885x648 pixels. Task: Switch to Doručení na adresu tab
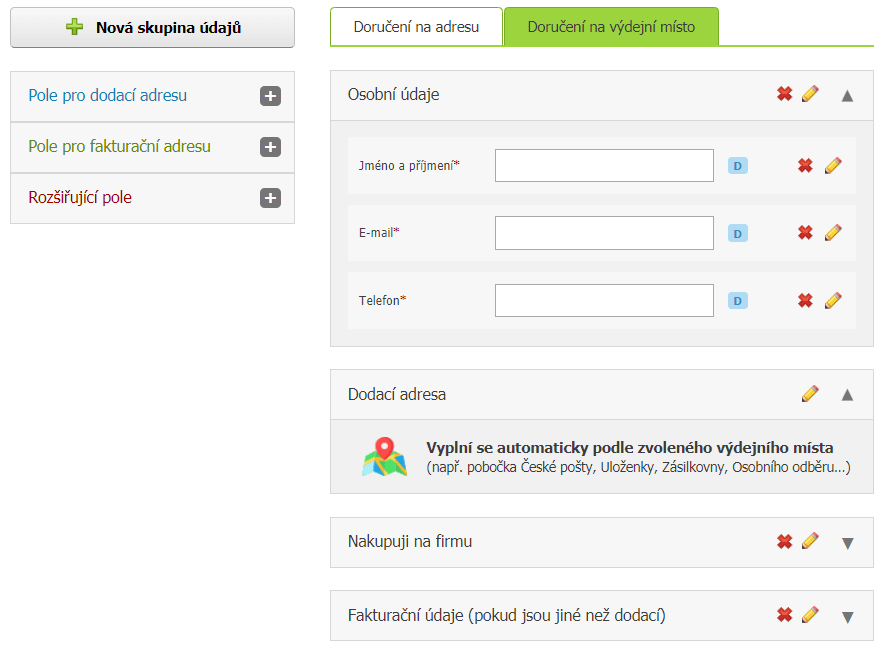(x=417, y=27)
